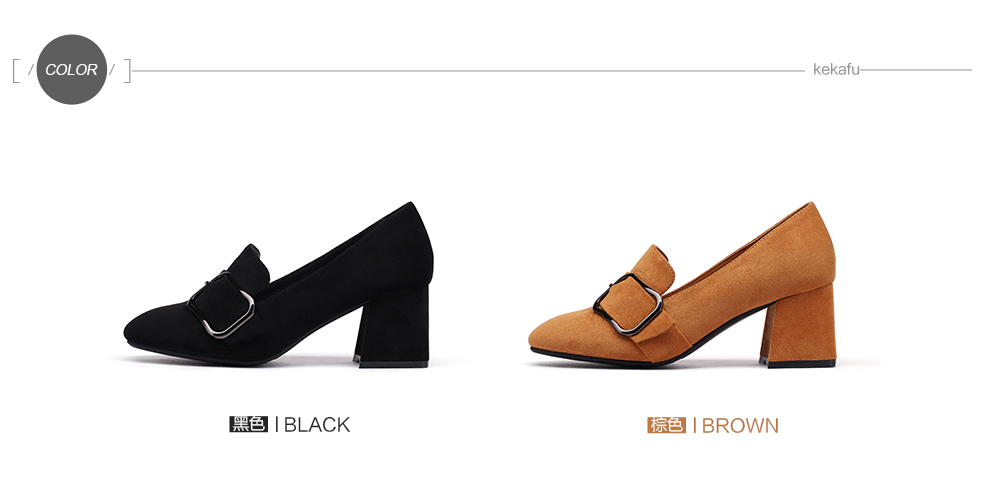990x484 pixels.
Task: Click the metal buckle on brown shoe
Action: (x=628, y=304)
